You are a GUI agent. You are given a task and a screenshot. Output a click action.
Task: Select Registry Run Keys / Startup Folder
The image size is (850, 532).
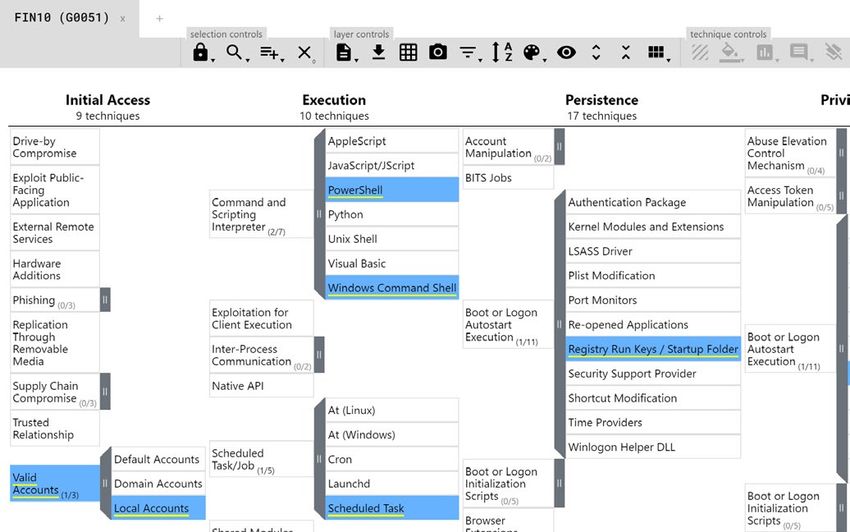(x=653, y=349)
